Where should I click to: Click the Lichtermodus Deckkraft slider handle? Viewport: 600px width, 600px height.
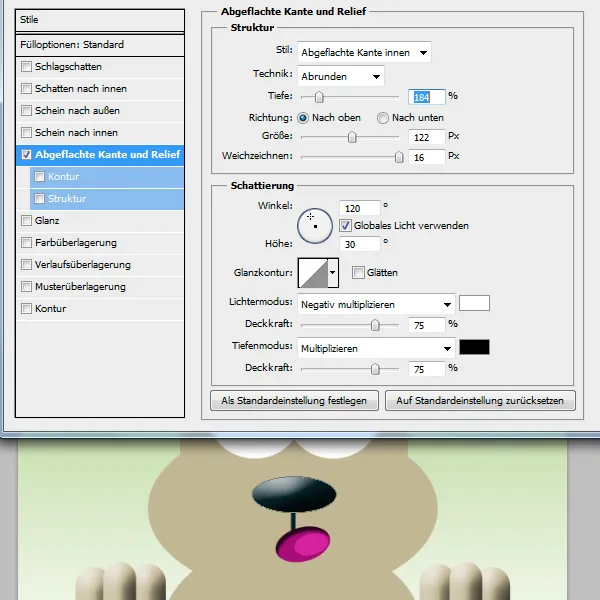375,325
